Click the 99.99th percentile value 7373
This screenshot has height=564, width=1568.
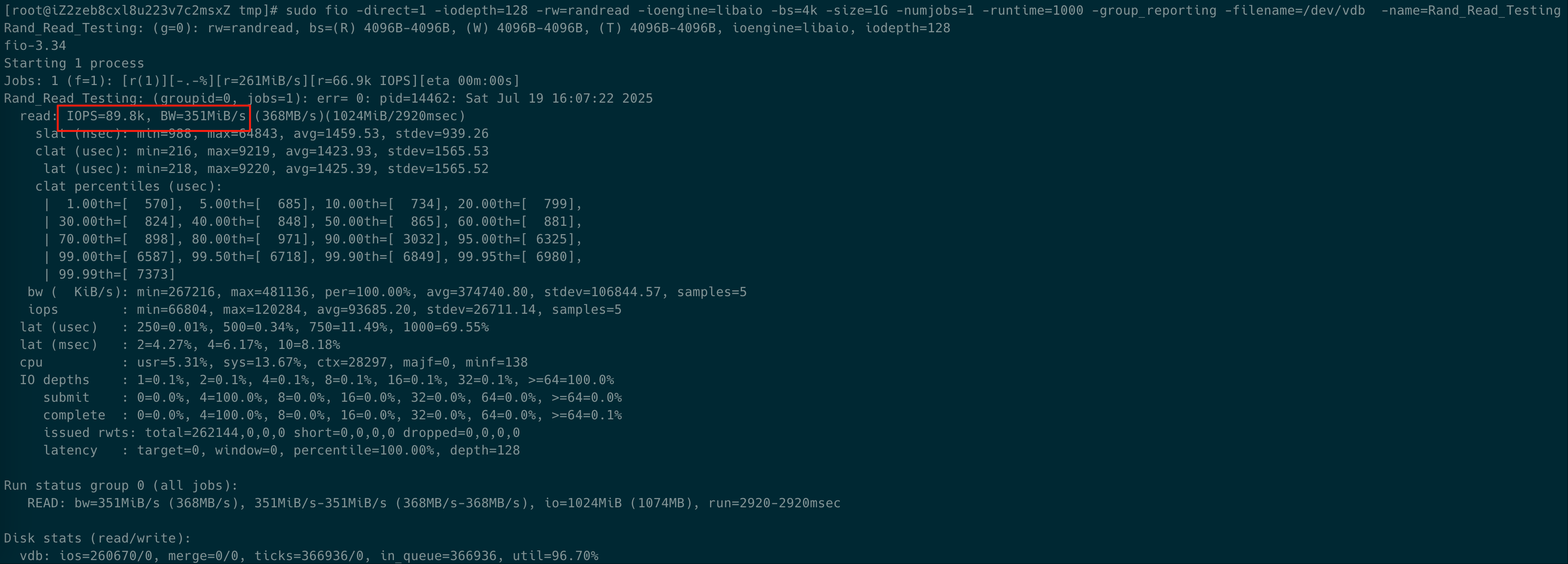[x=155, y=274]
